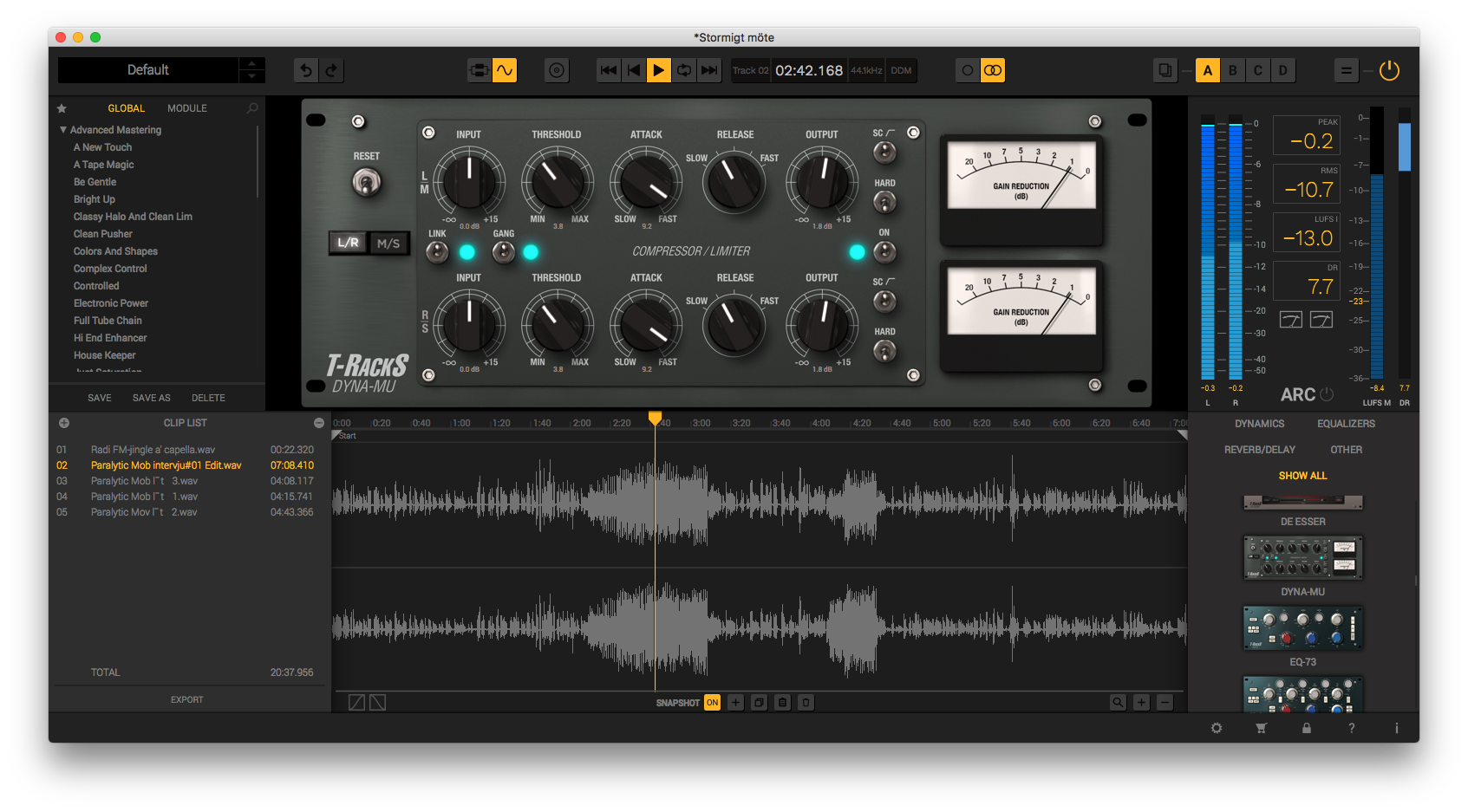Screen dimensions: 1468x812
Task: Select comparison slot C
Action: (x=1257, y=70)
